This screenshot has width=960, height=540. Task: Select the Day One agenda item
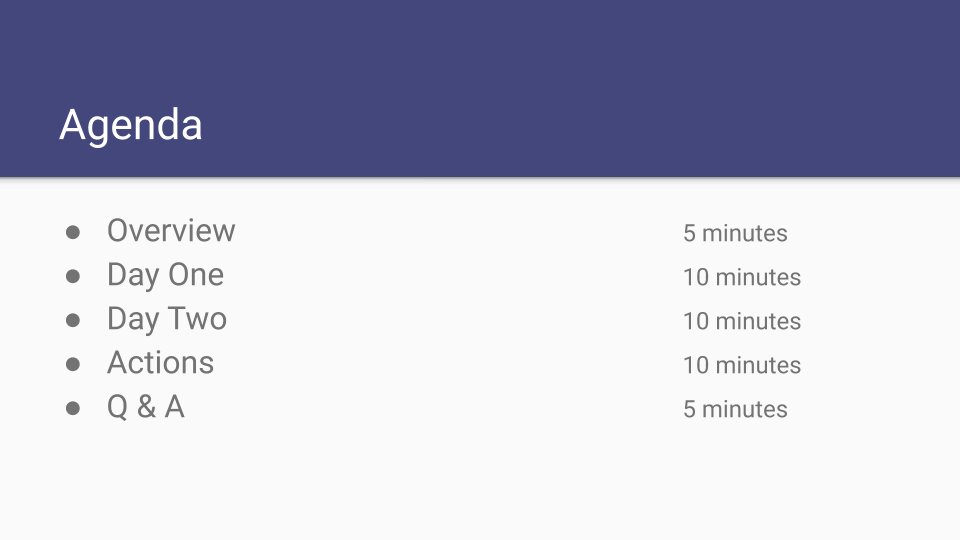165,275
